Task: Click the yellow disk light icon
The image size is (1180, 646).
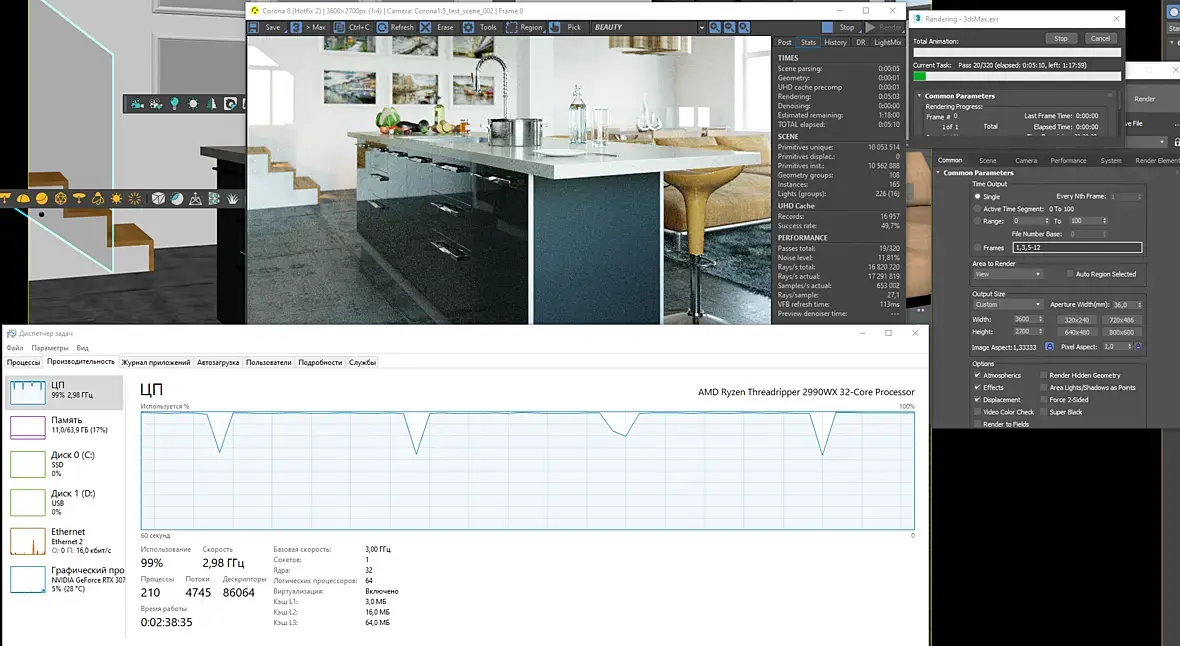Action: 79,199
